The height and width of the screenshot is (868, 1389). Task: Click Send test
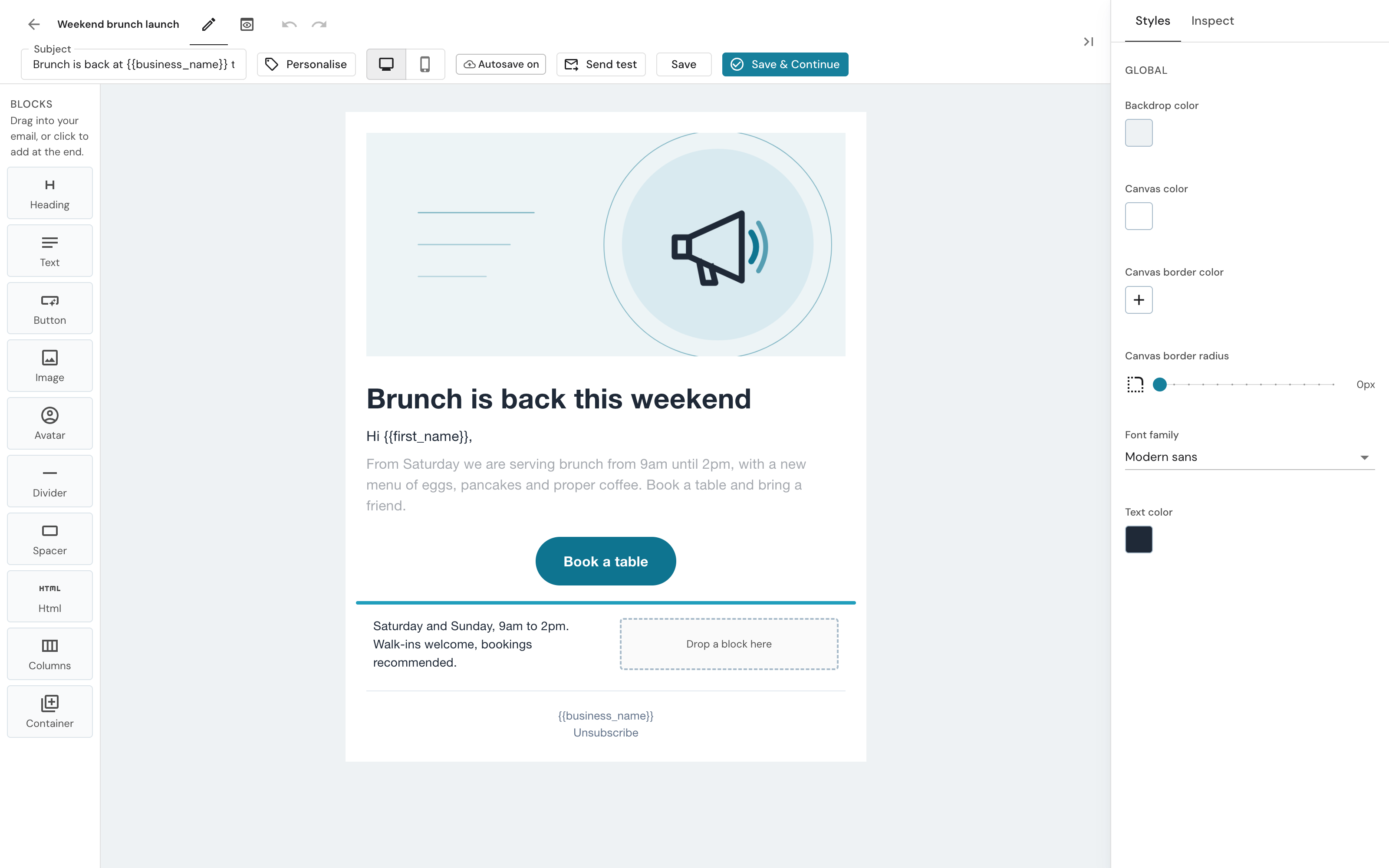pyautogui.click(x=601, y=64)
